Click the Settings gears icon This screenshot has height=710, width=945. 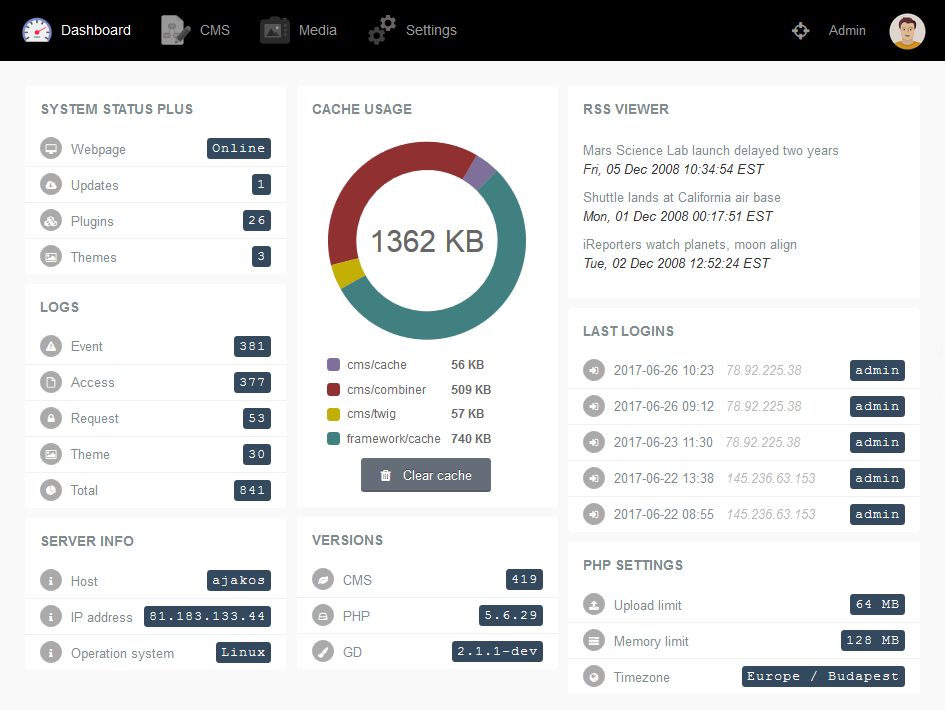click(382, 30)
